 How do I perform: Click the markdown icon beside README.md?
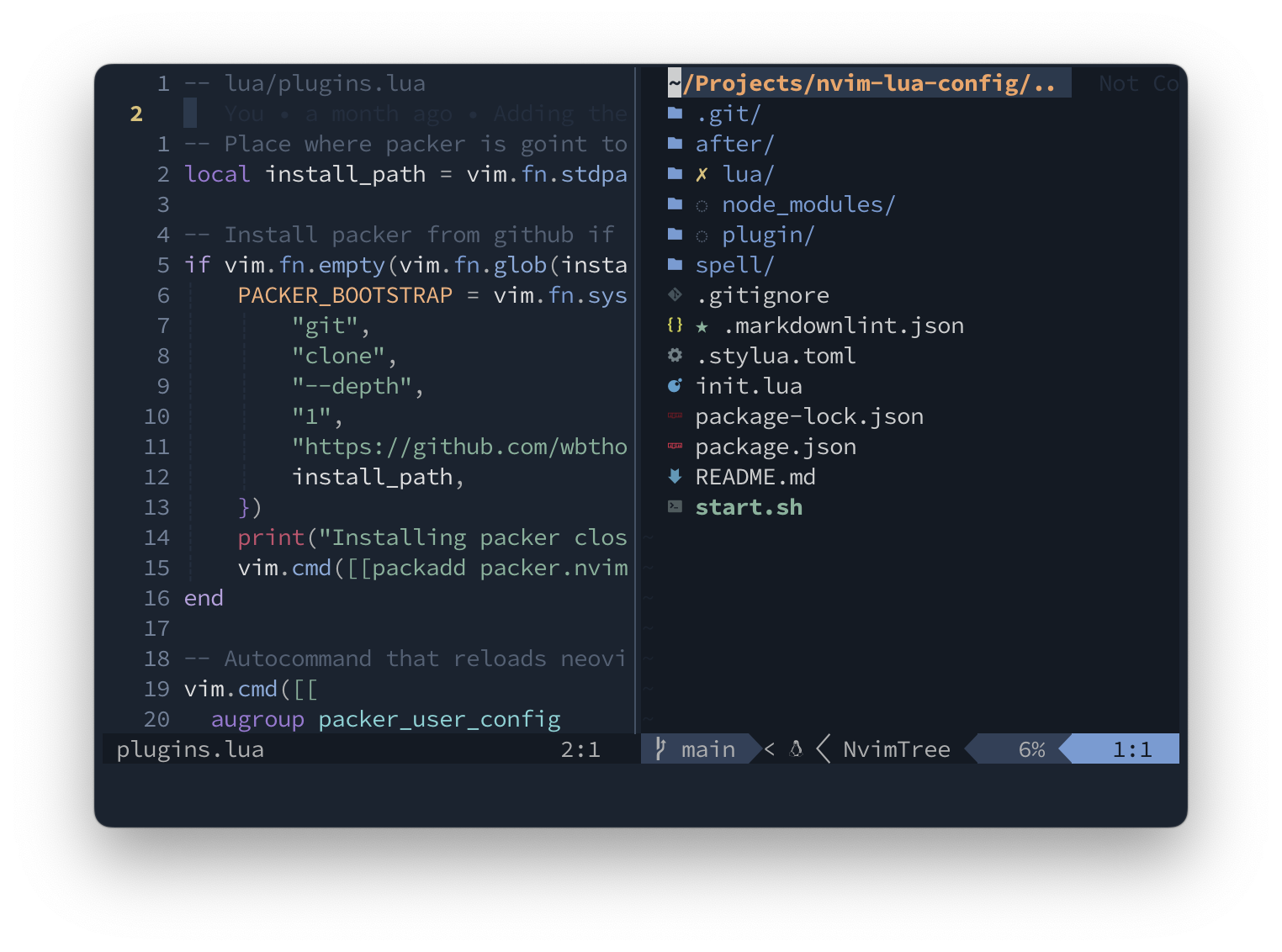point(675,476)
